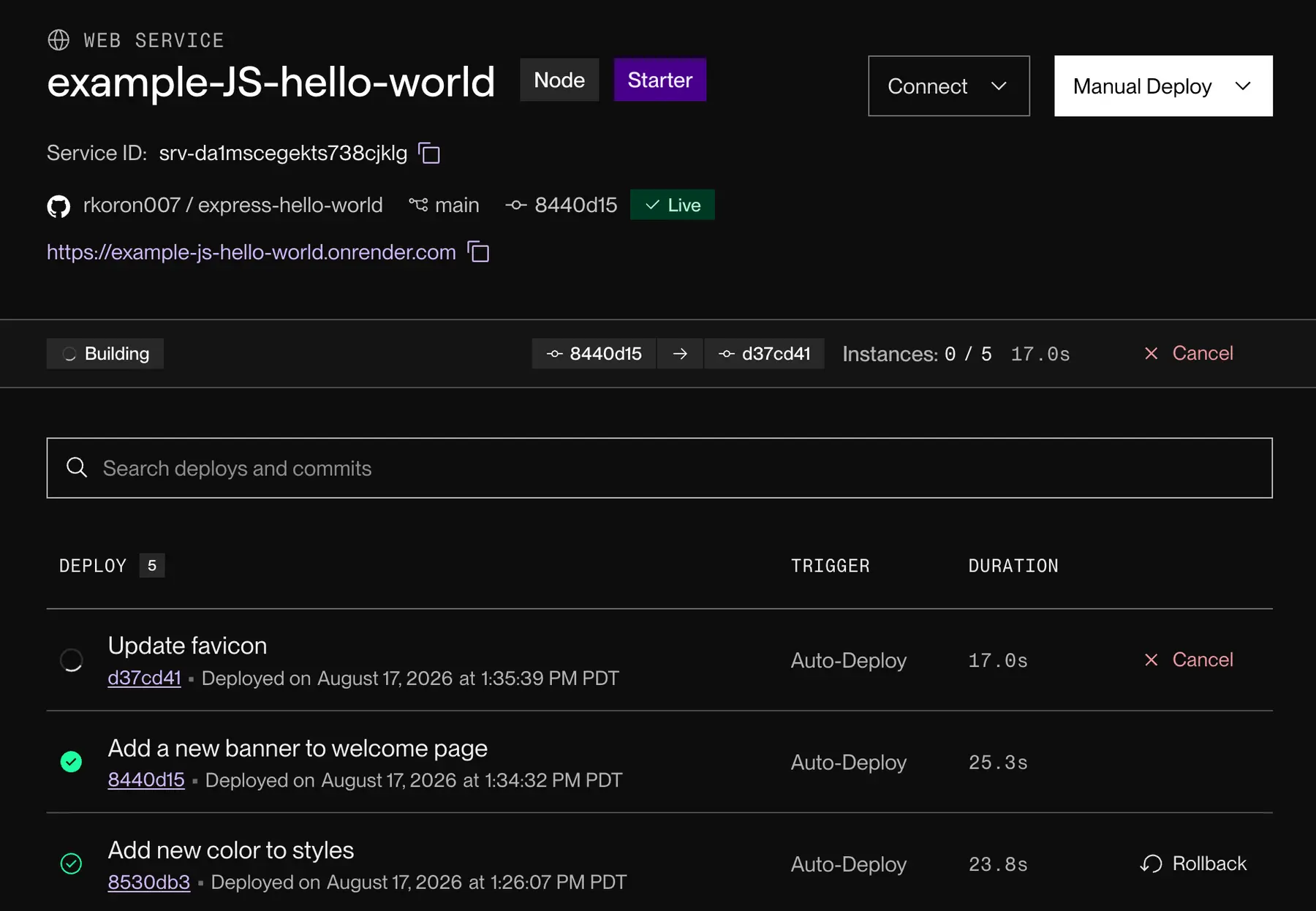Screen dimensions: 1316x911
Task: Click duration 25.3s value
Action: click(x=998, y=763)
